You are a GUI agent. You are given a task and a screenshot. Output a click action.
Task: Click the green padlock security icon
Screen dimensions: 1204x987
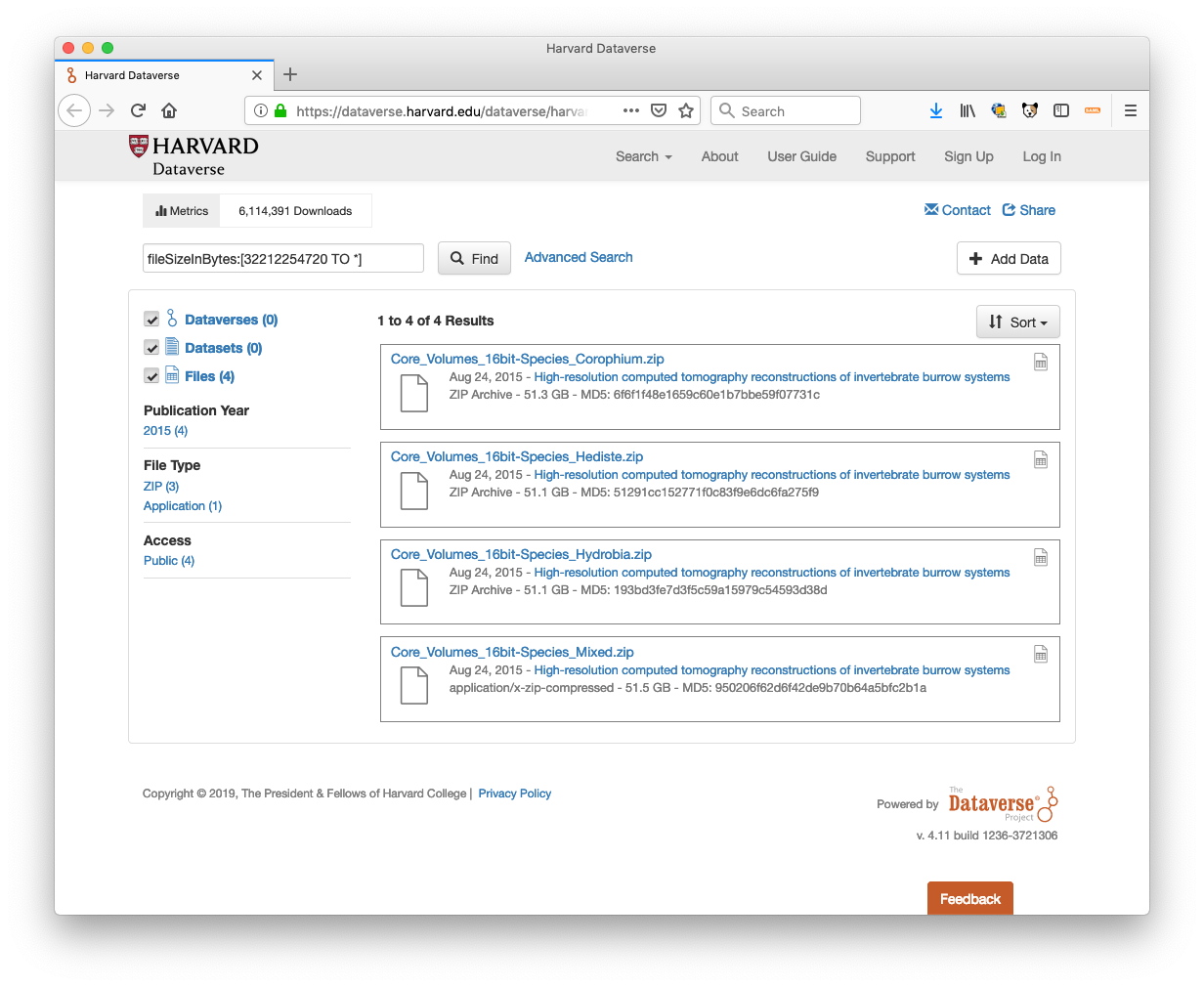pos(280,110)
